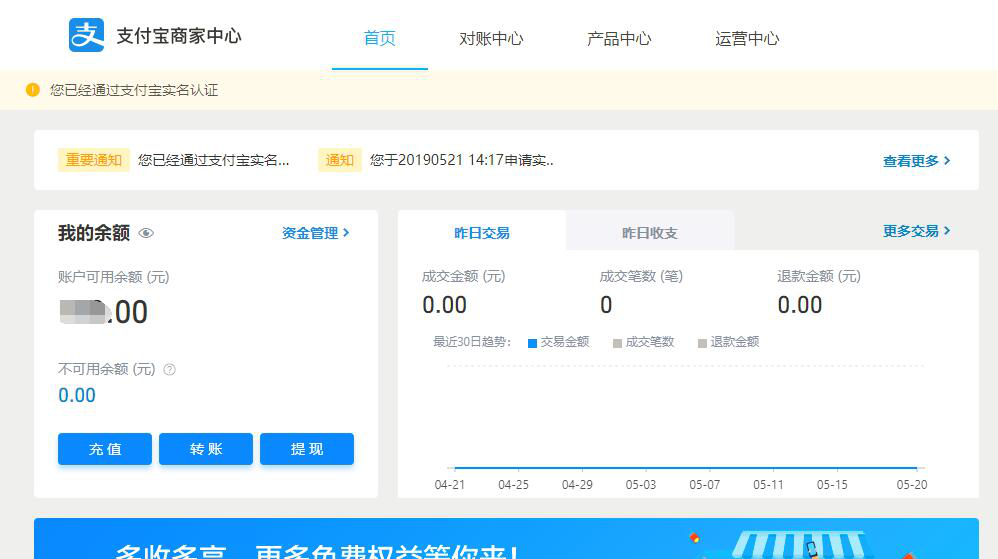Click chart axis date 05-07
The width and height of the screenshot is (998, 559).
(705, 485)
